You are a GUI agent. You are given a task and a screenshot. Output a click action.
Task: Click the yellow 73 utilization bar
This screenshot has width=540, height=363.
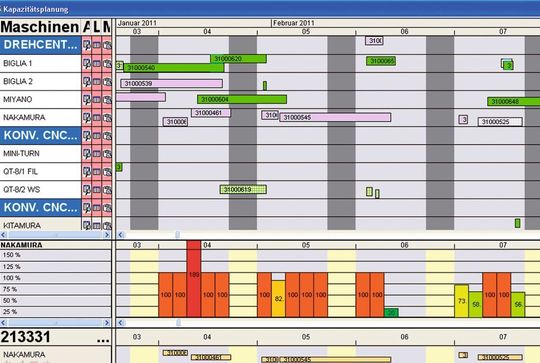tap(461, 301)
